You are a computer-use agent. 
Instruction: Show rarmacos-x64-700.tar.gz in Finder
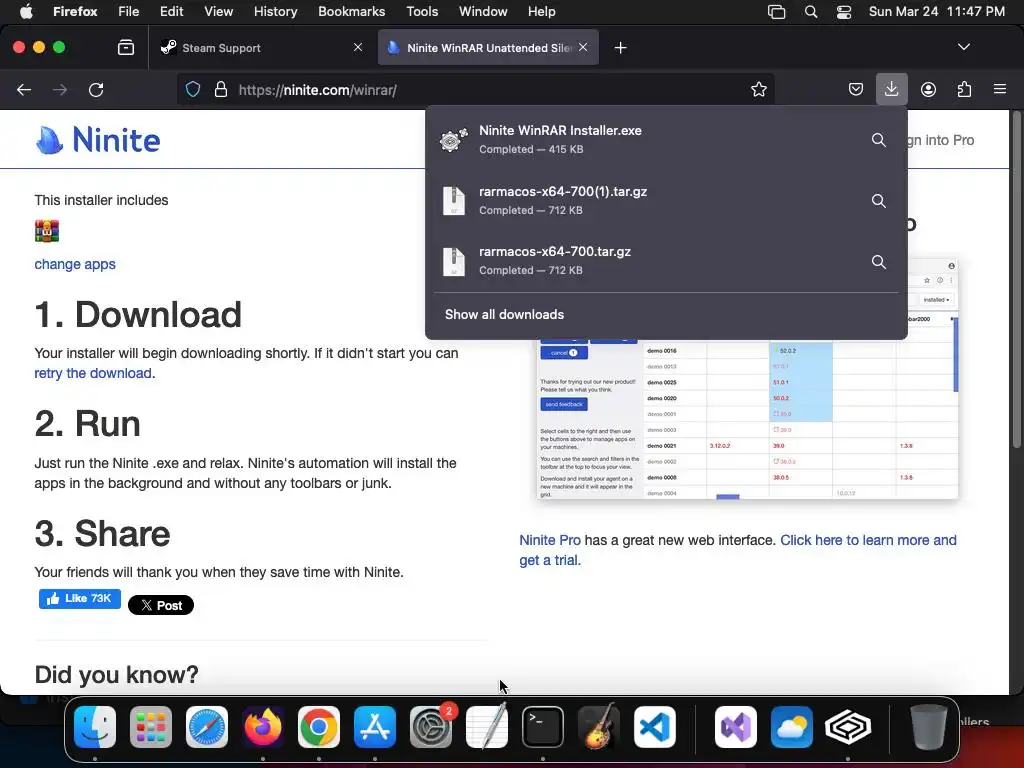(x=878, y=261)
